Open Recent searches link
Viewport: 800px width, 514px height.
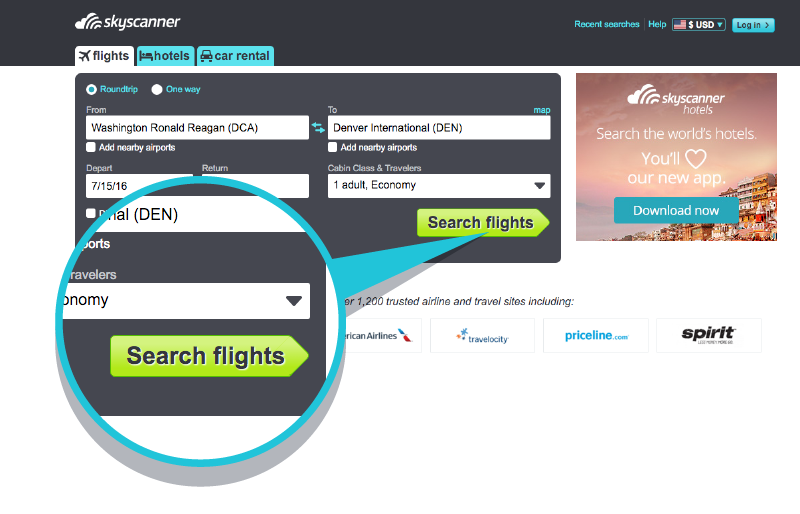point(607,24)
